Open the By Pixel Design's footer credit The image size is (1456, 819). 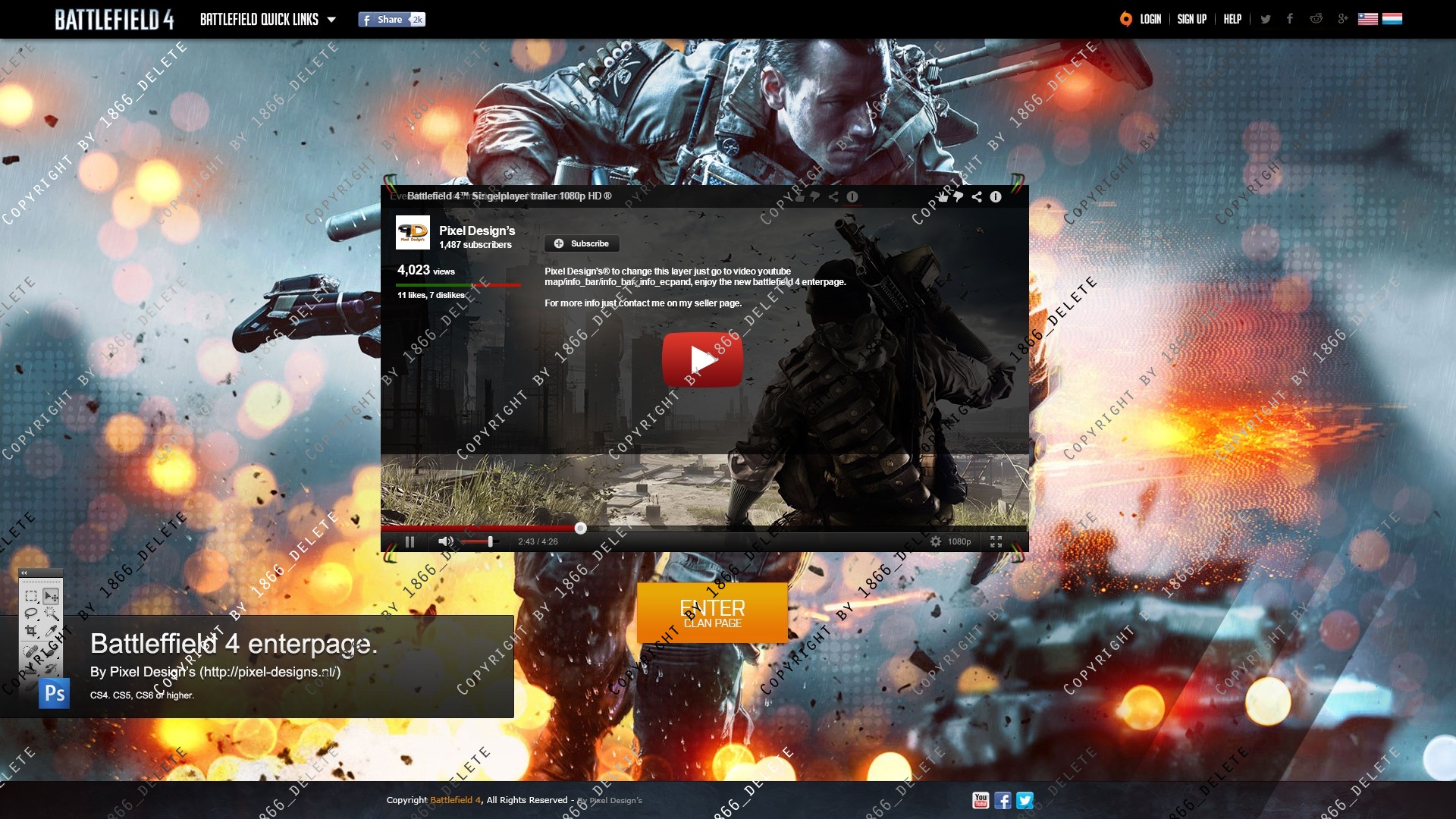[x=610, y=800]
